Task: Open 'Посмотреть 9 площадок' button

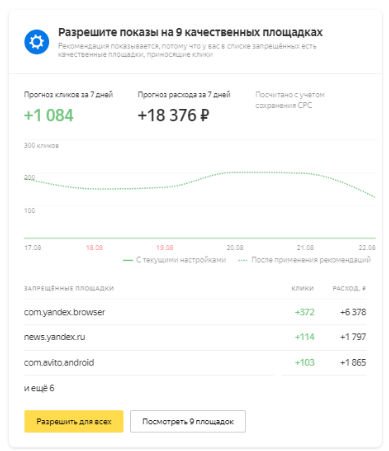Action: click(188, 421)
